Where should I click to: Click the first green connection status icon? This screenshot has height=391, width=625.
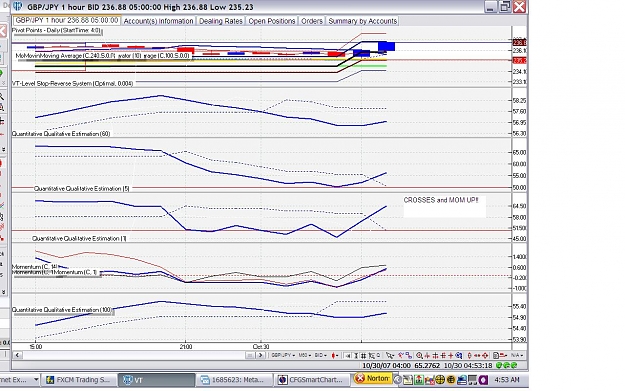(499, 365)
